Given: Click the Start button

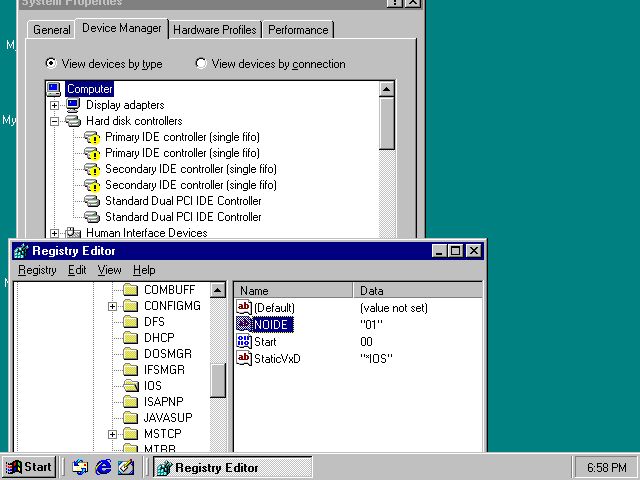Looking at the screenshot, I should [29, 467].
